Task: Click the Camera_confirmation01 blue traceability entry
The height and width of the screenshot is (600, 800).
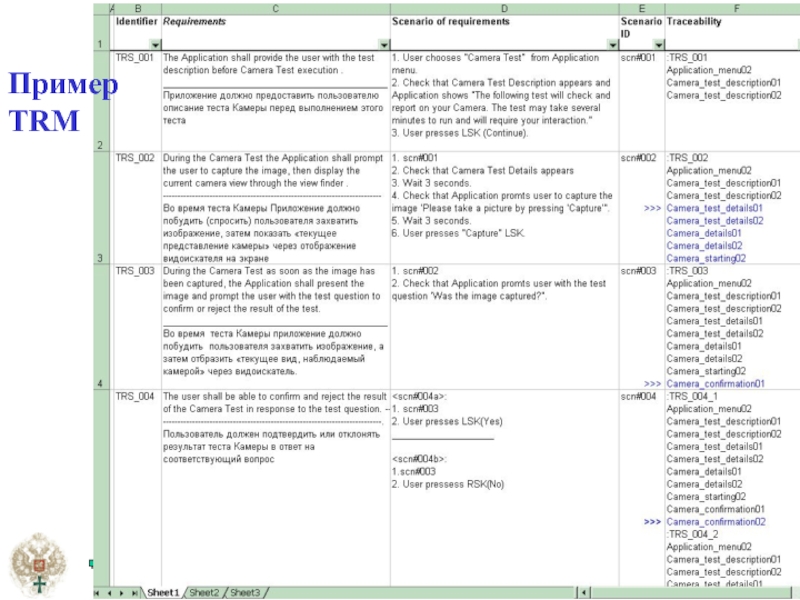Action: (716, 383)
